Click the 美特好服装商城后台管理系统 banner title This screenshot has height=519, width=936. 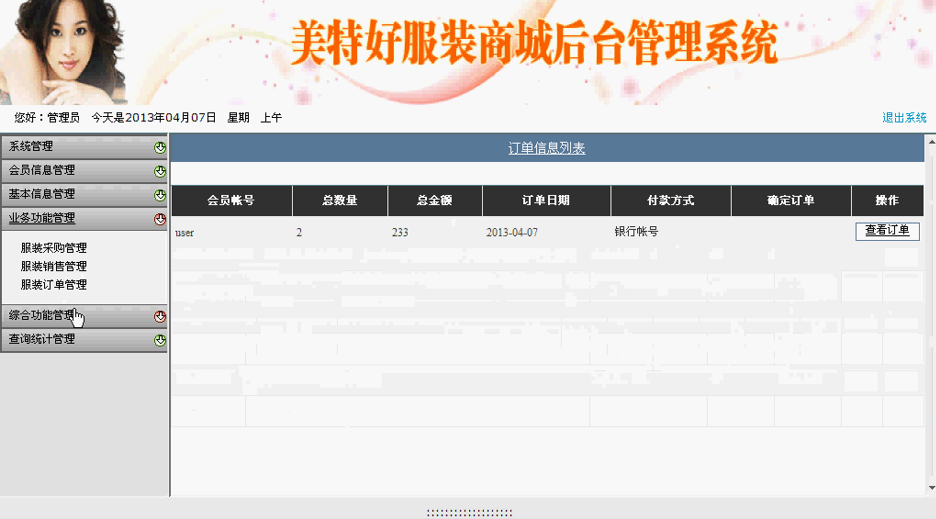(x=534, y=42)
